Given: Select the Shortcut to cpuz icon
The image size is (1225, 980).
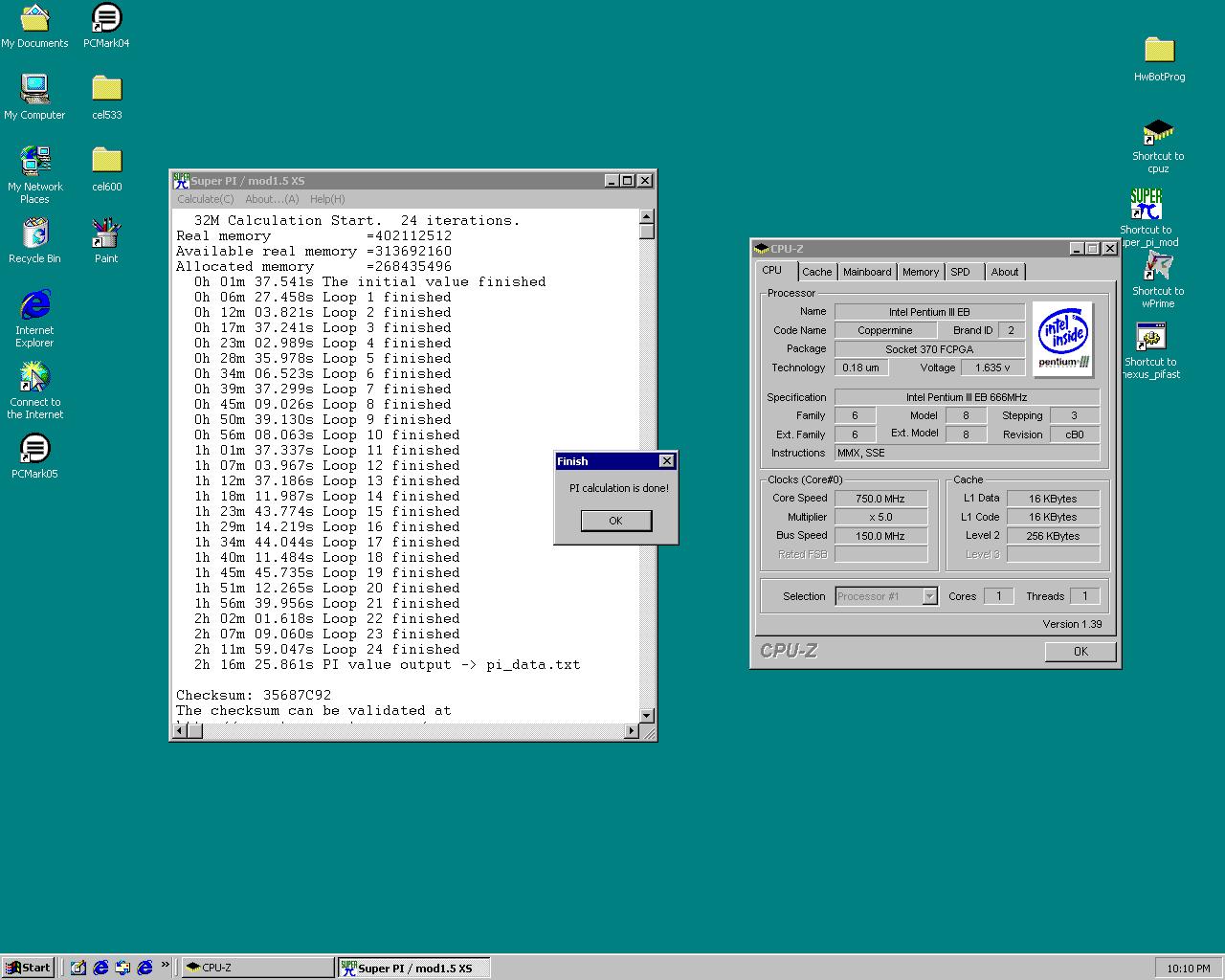Looking at the screenshot, I should (x=1158, y=145).
